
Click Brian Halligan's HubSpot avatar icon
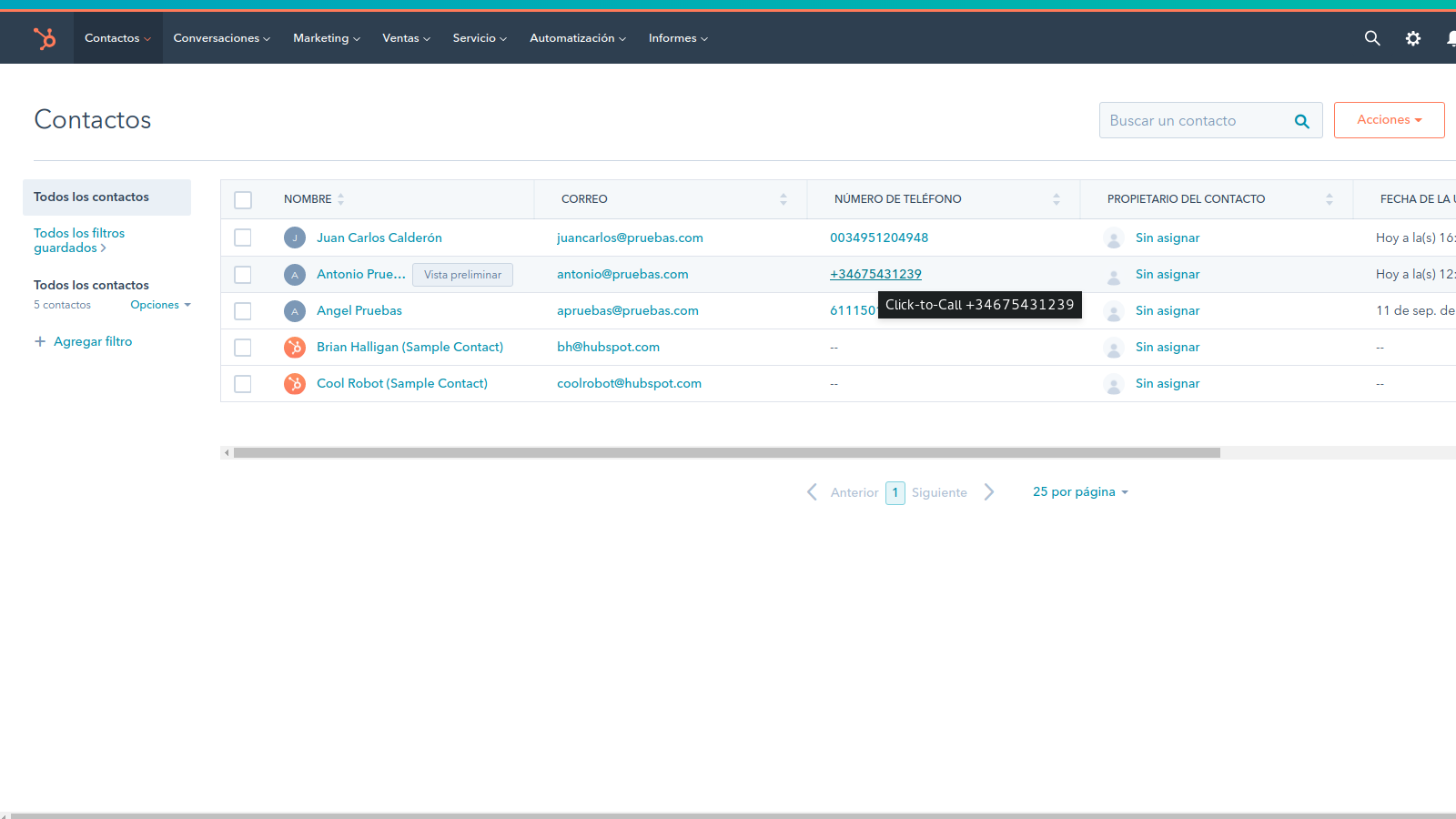tap(295, 348)
